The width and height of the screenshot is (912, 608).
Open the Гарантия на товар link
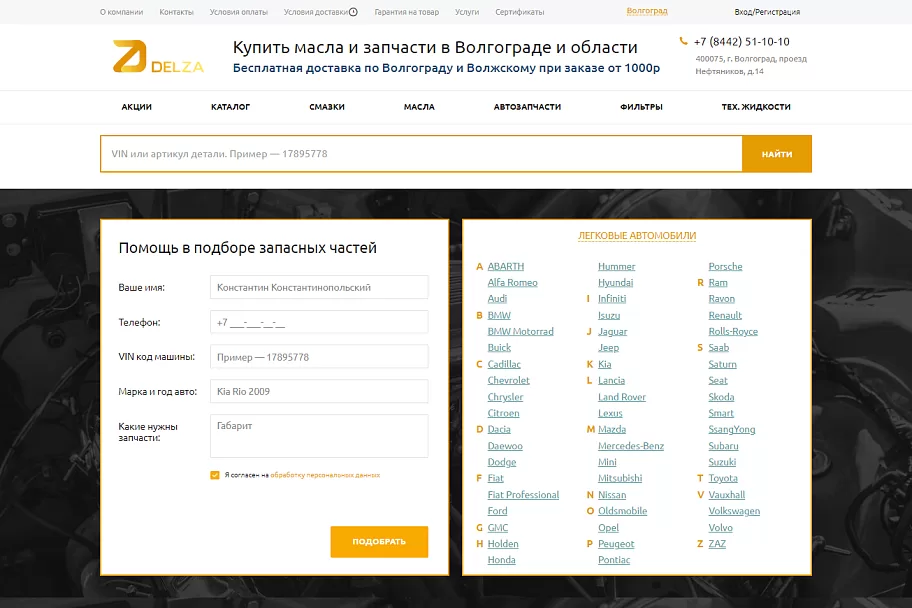click(x=407, y=12)
